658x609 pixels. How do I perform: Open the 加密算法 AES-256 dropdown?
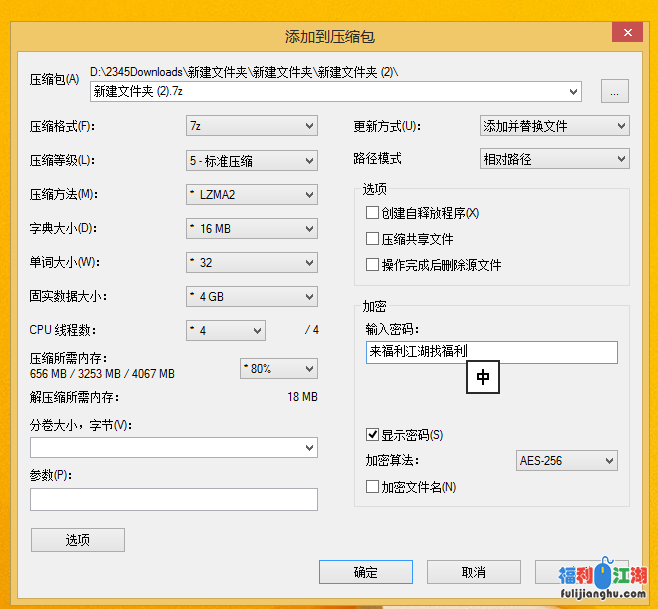point(567,461)
